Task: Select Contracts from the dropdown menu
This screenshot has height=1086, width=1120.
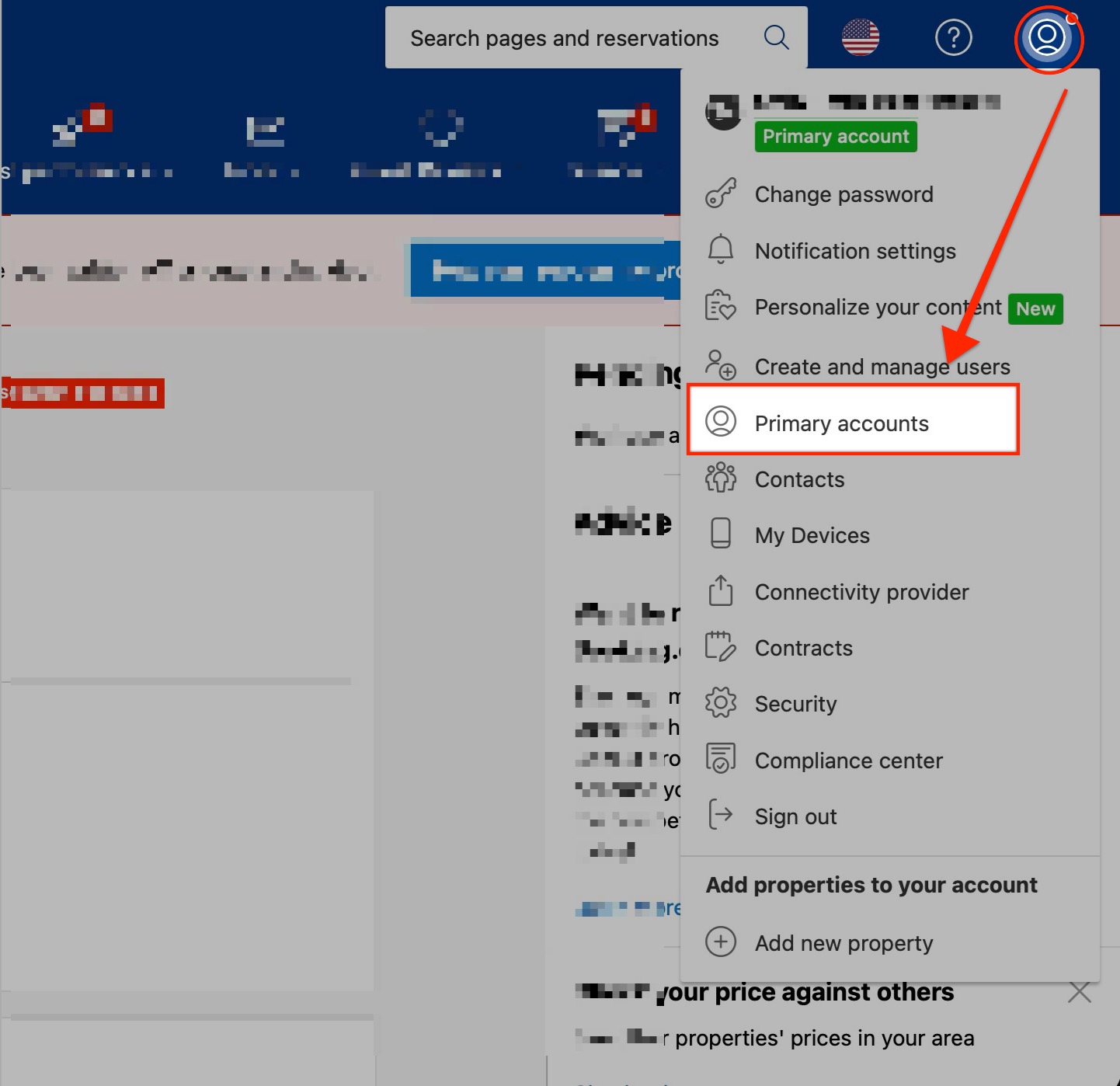Action: click(803, 648)
